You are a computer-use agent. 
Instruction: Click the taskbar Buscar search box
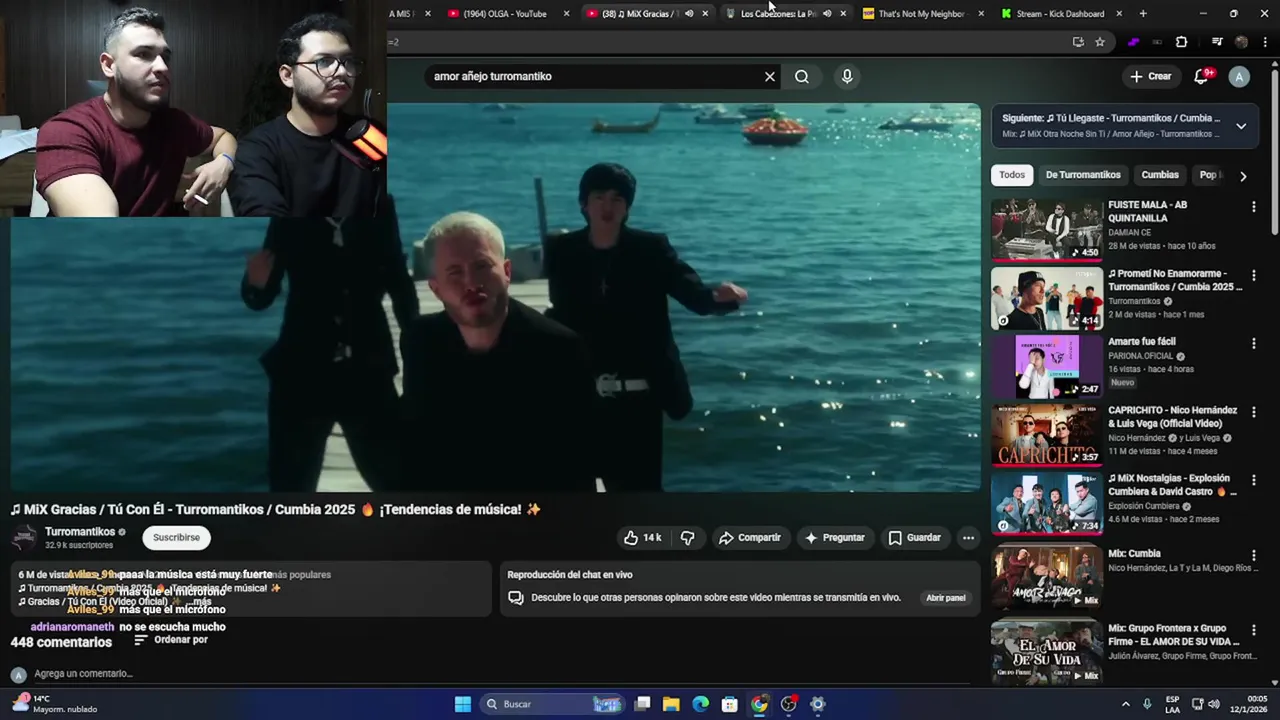(552, 704)
